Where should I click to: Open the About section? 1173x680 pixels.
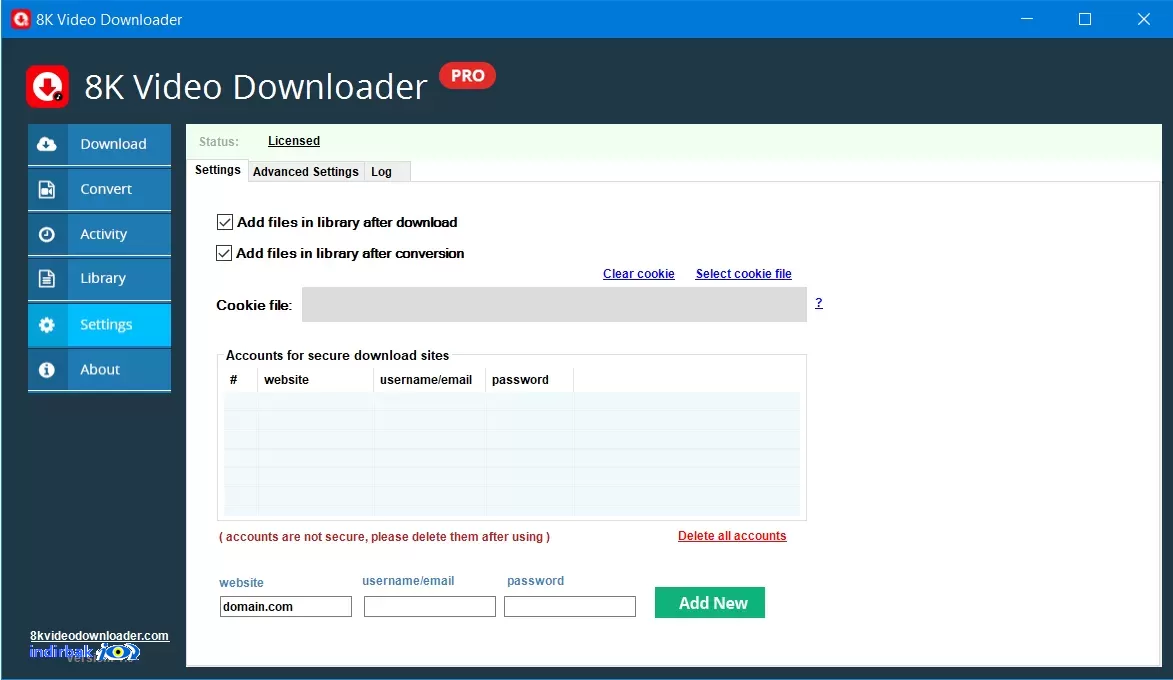click(x=99, y=370)
